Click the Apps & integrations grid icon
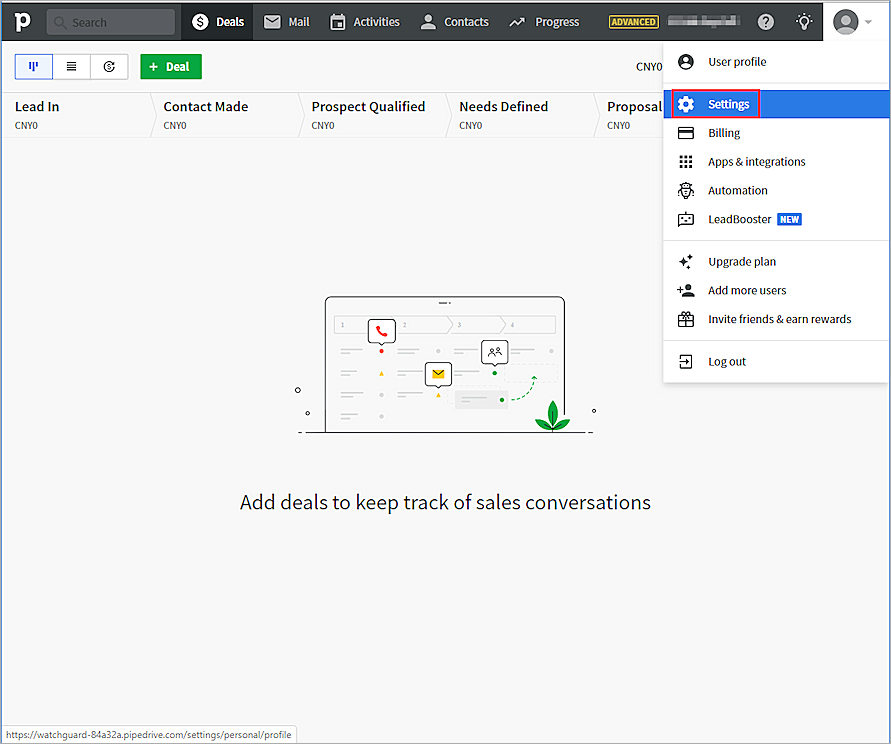 pos(686,162)
